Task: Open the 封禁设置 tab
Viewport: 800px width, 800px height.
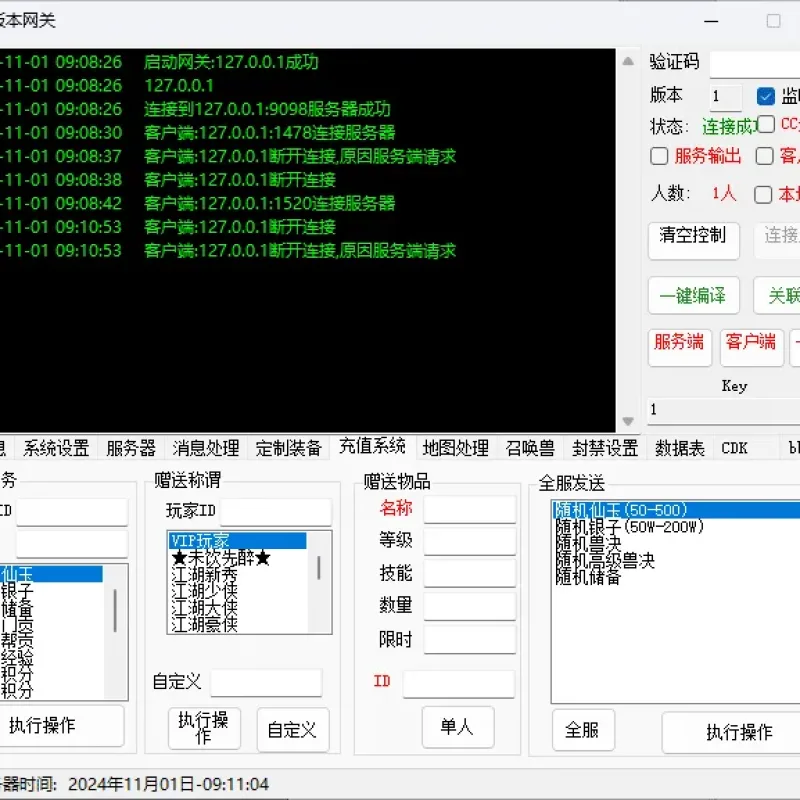Action: click(x=605, y=448)
